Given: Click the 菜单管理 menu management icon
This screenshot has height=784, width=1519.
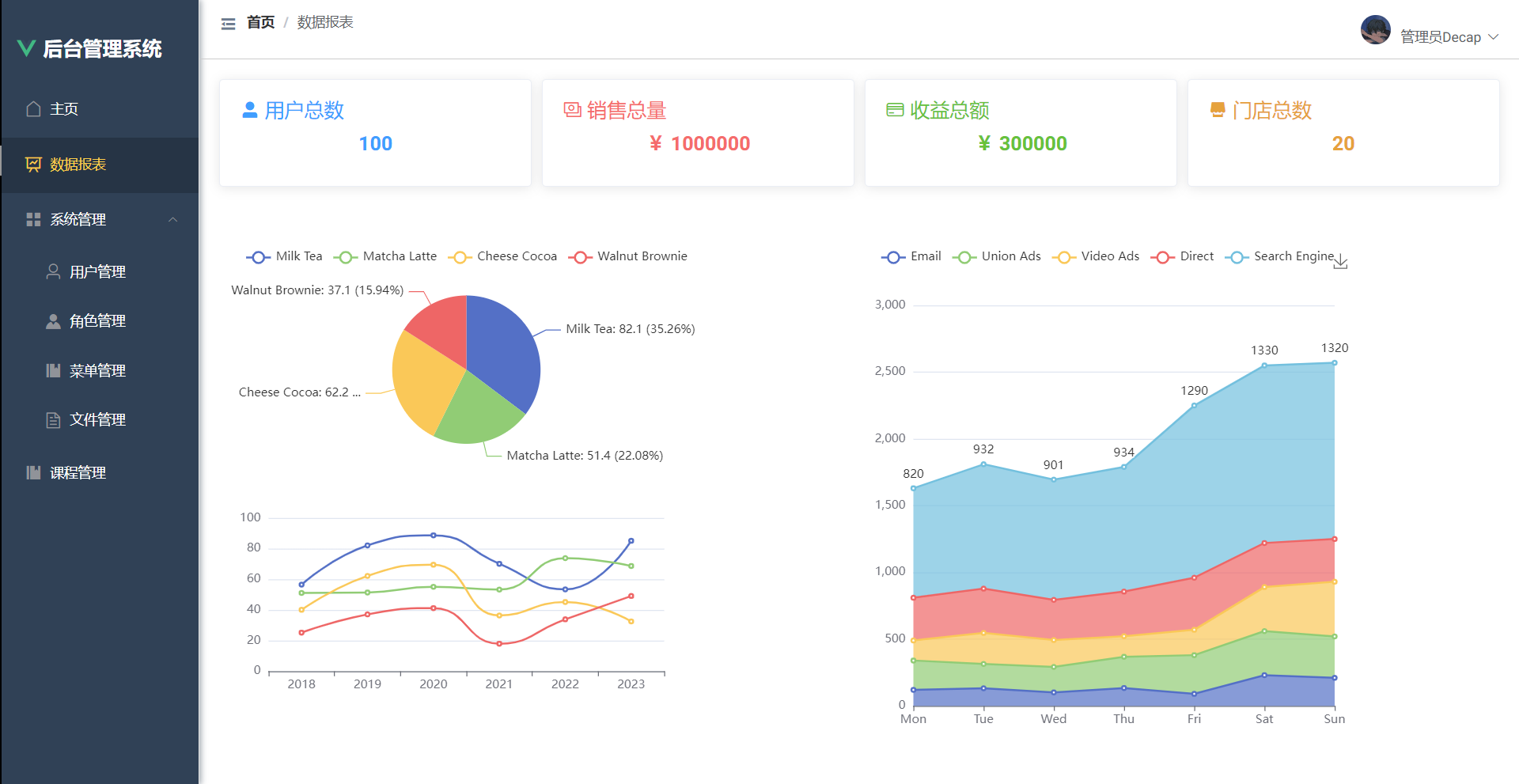Looking at the screenshot, I should [53, 369].
